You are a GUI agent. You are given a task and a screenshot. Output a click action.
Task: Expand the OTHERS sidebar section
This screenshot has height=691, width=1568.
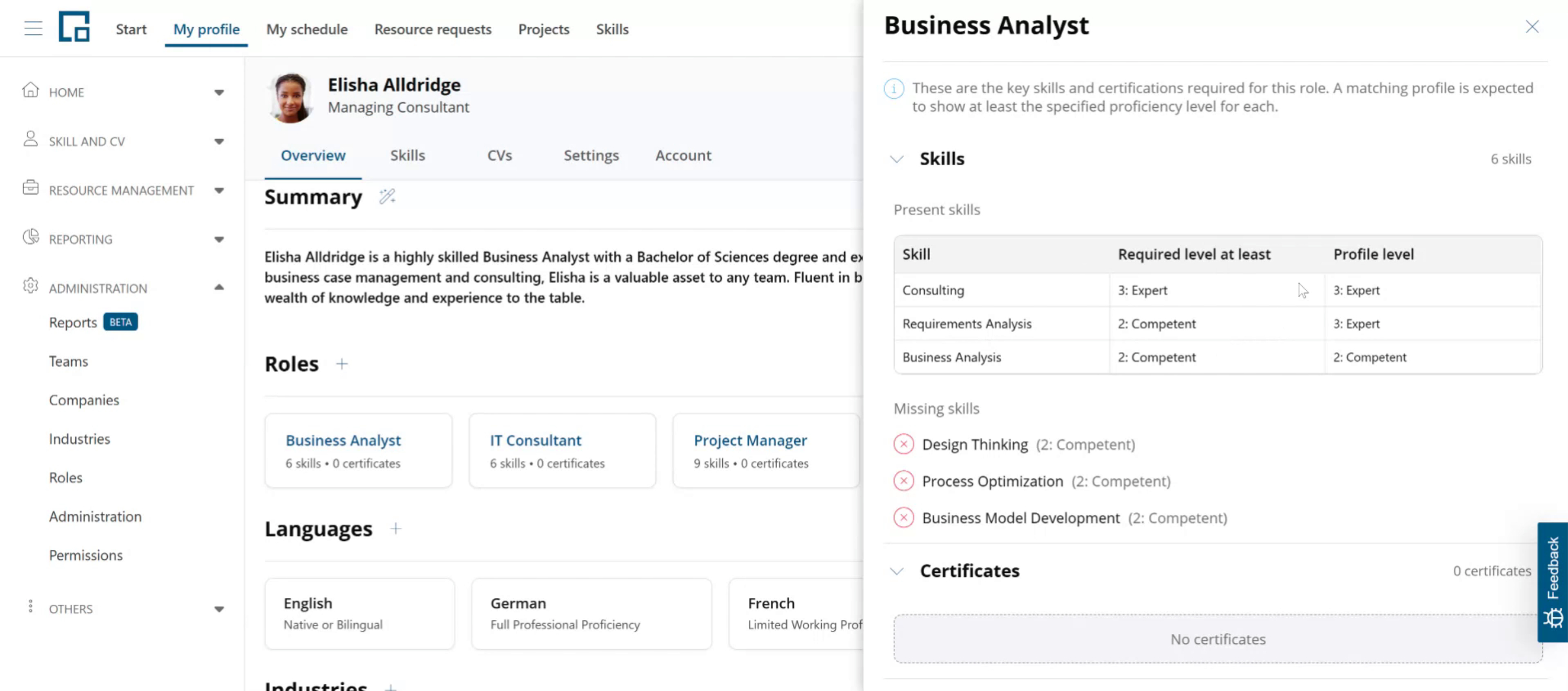point(219,609)
